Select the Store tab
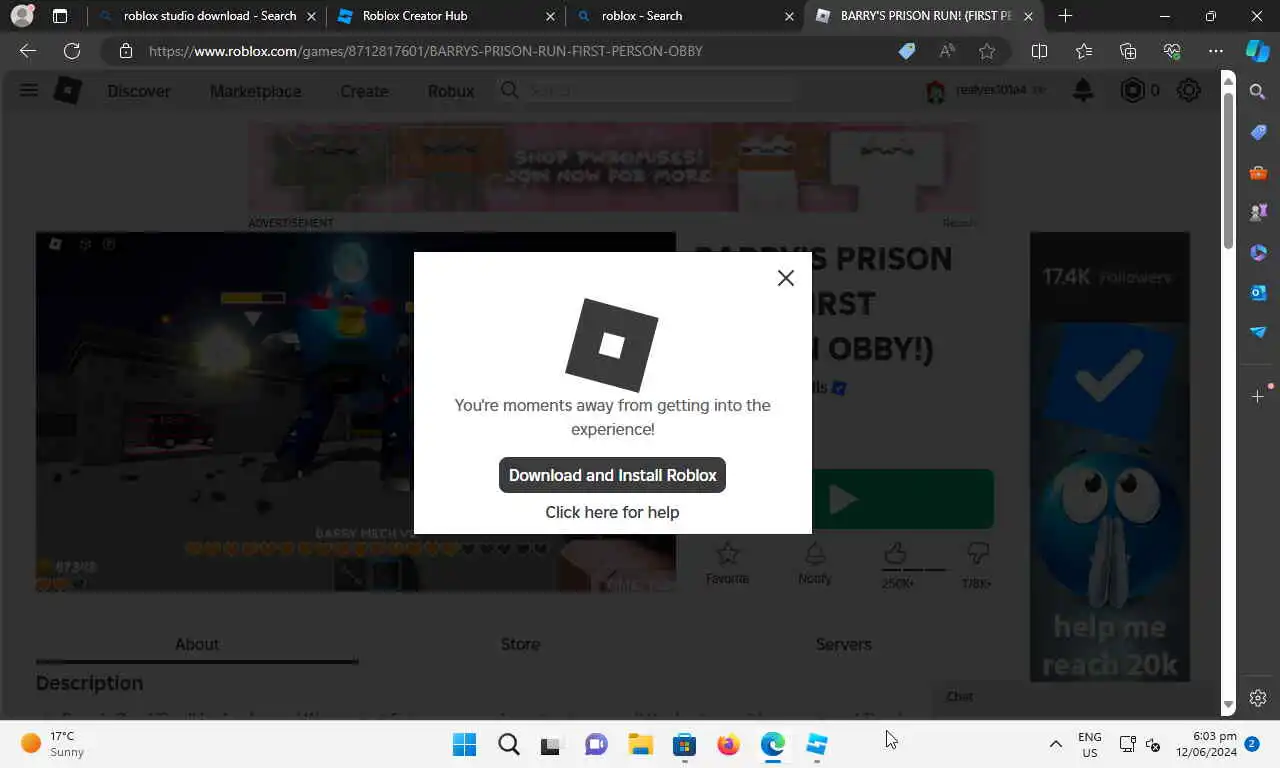This screenshot has width=1280, height=768. pos(520,644)
